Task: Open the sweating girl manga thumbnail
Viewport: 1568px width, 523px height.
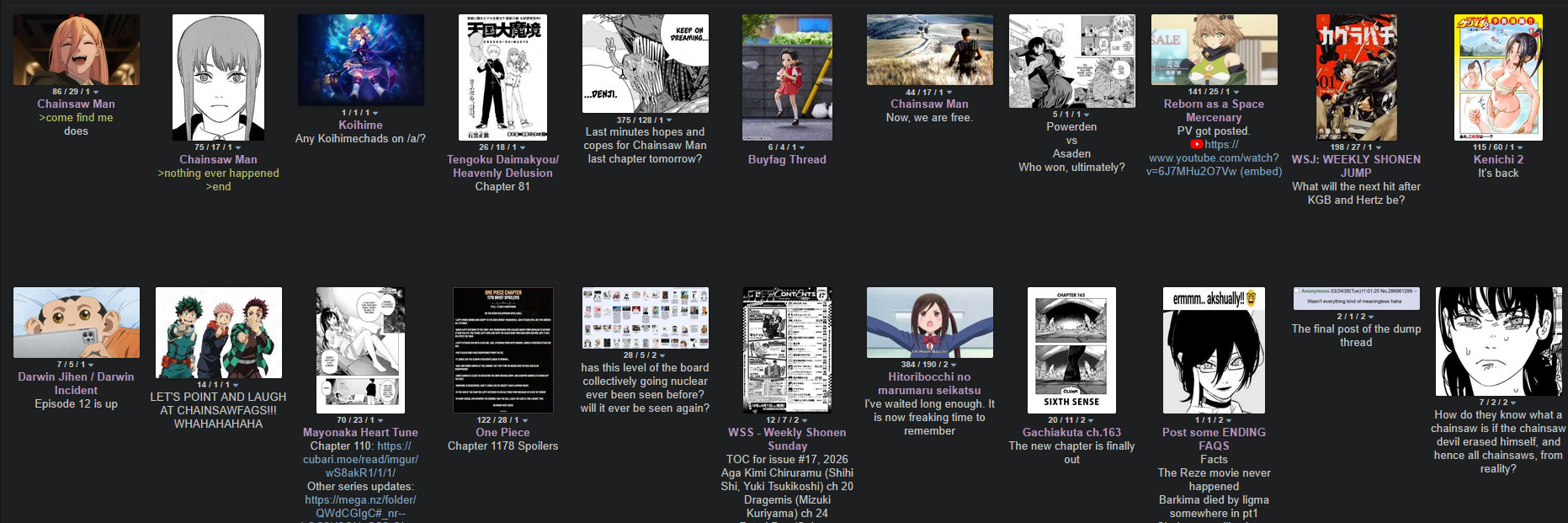Action: coord(1499,342)
